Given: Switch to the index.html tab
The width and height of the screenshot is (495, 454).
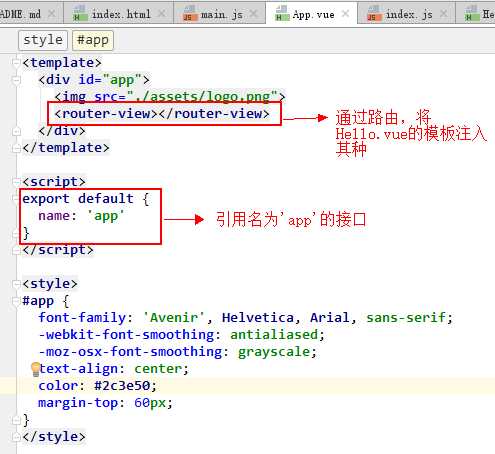Looking at the screenshot, I should click(x=118, y=14).
